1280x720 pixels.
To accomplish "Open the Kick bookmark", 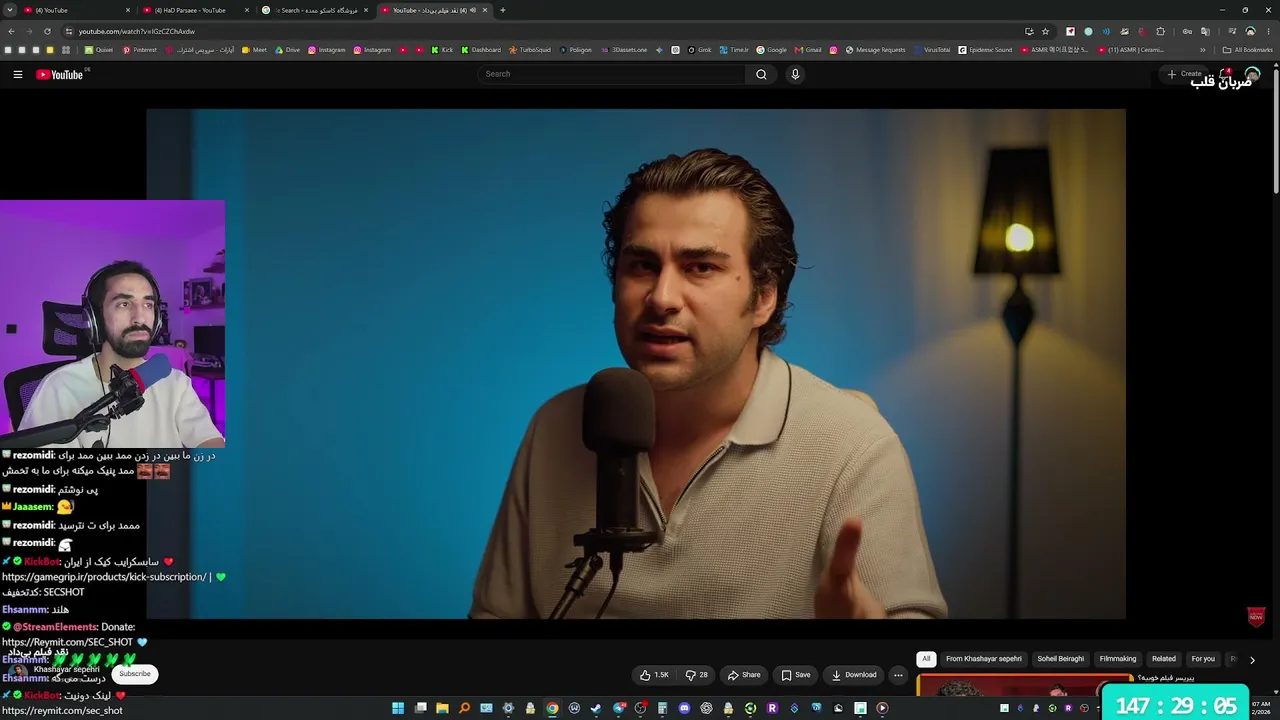I will (x=442, y=50).
